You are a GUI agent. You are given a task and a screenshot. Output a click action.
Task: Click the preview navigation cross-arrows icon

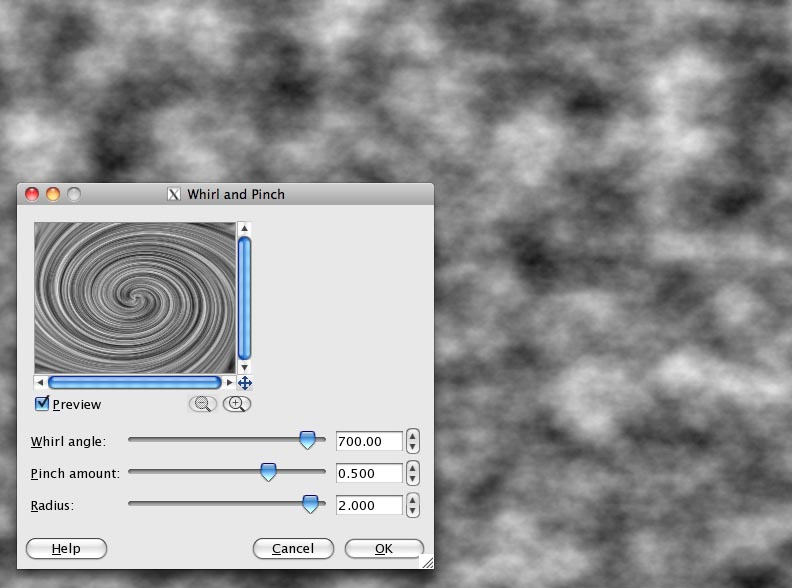click(245, 383)
